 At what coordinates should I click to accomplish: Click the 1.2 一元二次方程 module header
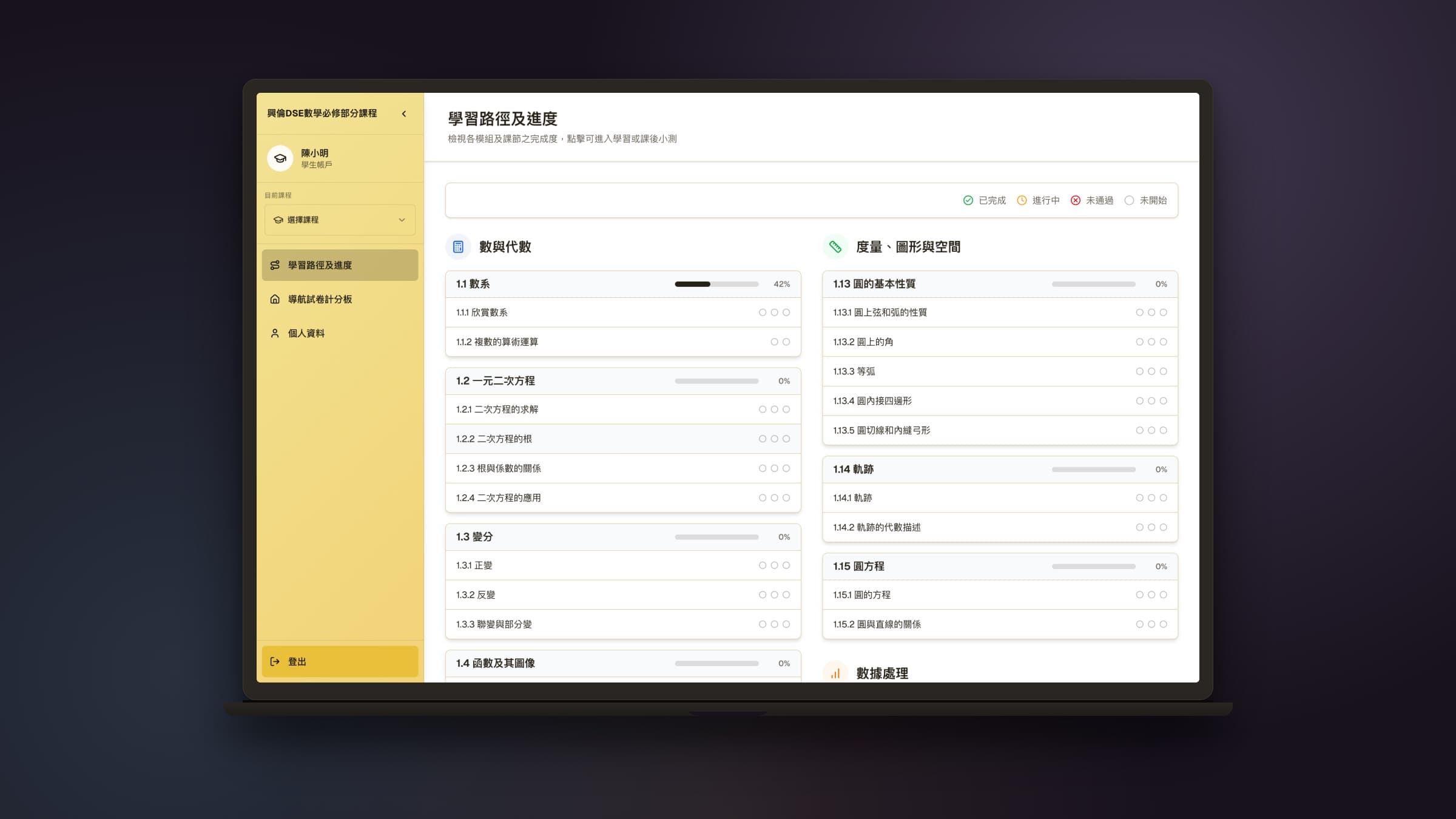pos(623,381)
